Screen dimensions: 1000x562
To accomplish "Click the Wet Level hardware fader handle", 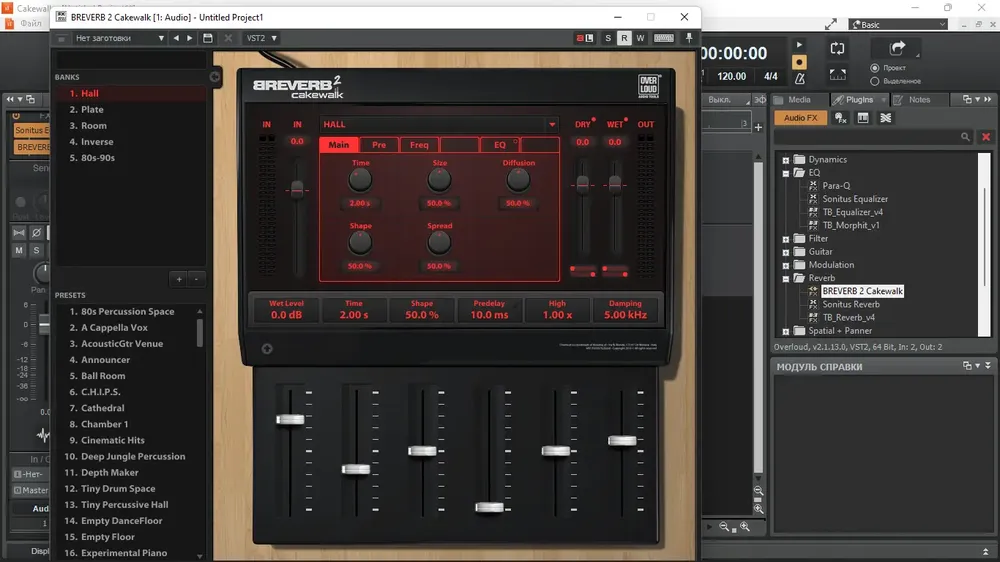I will coord(290,419).
